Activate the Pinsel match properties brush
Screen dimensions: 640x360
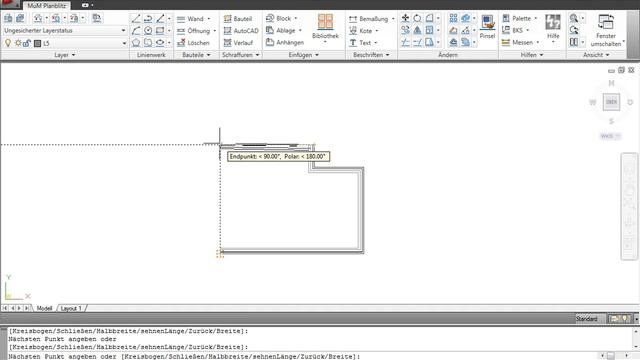click(x=487, y=27)
